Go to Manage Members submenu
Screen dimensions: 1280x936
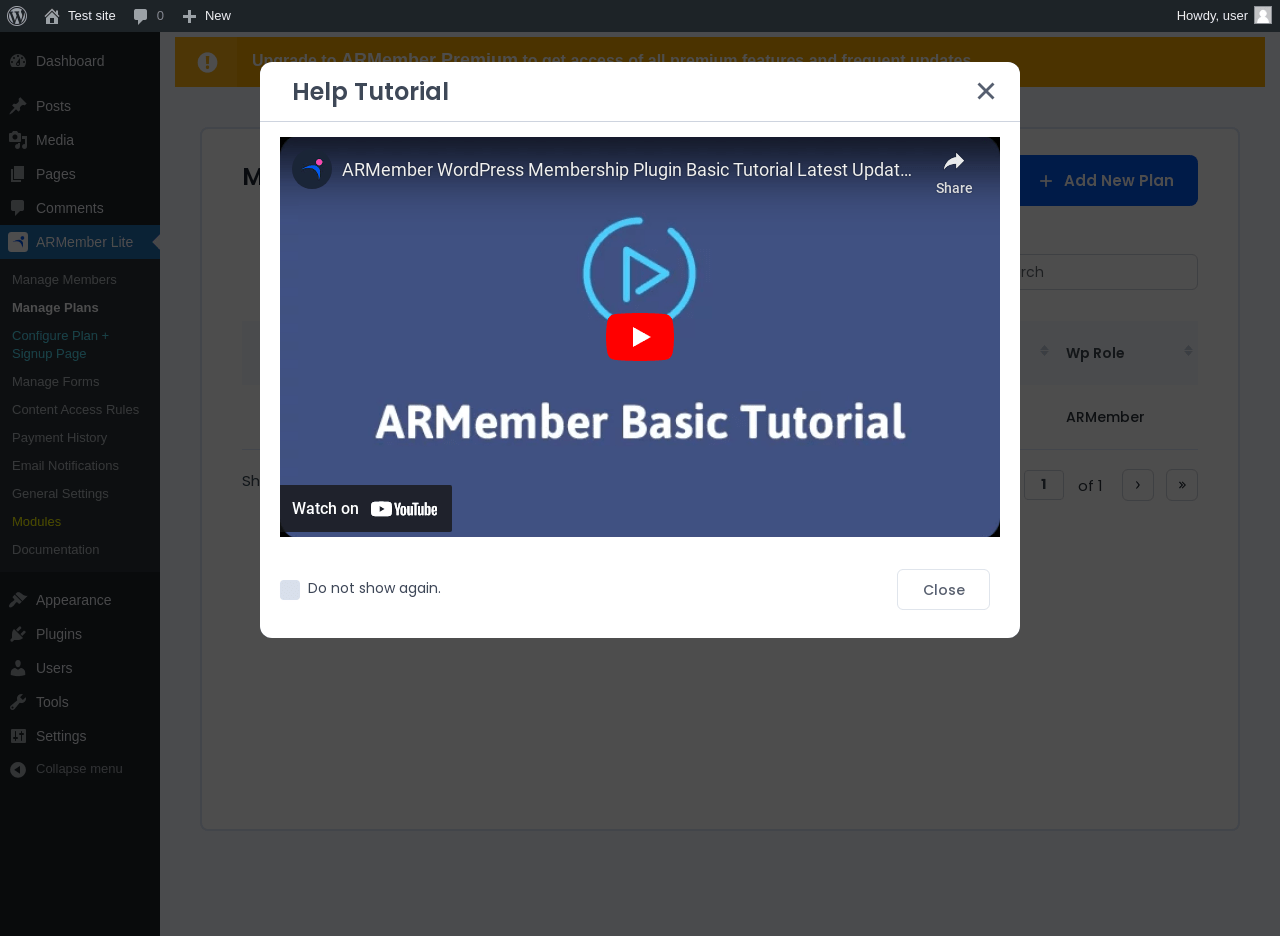(64, 279)
